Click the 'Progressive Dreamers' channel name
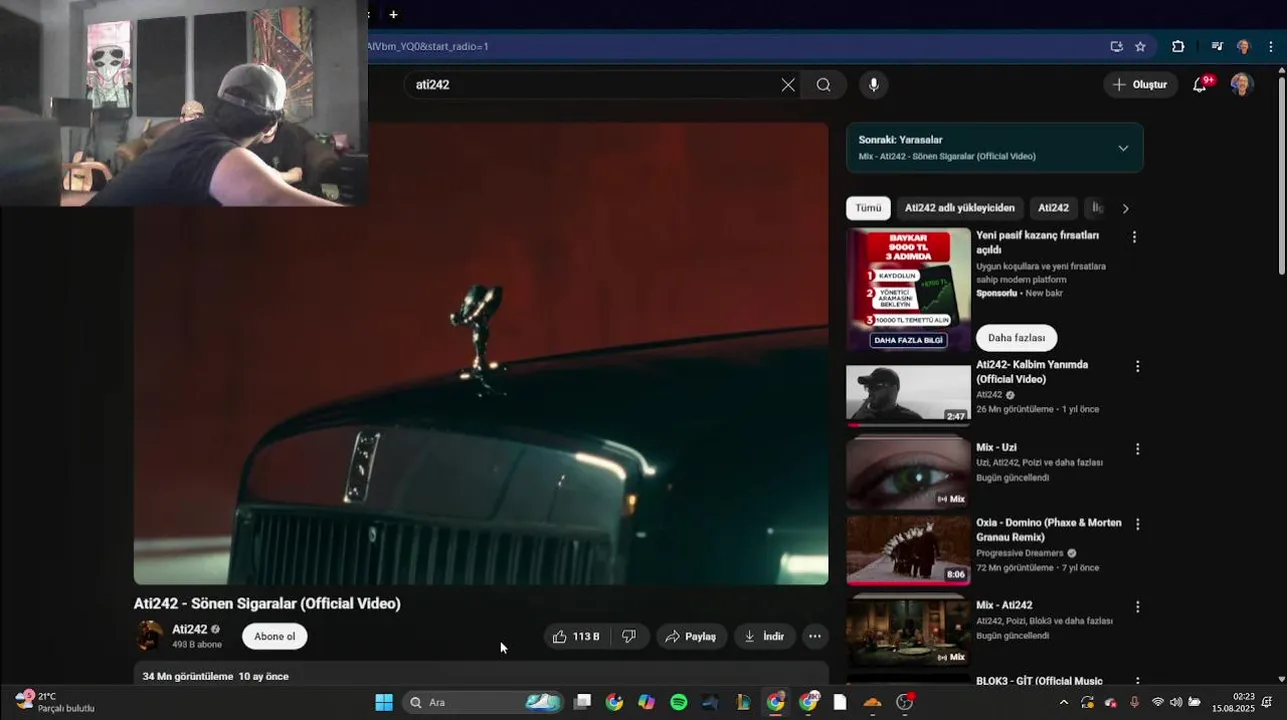Image resolution: width=1287 pixels, height=720 pixels. click(x=1020, y=553)
